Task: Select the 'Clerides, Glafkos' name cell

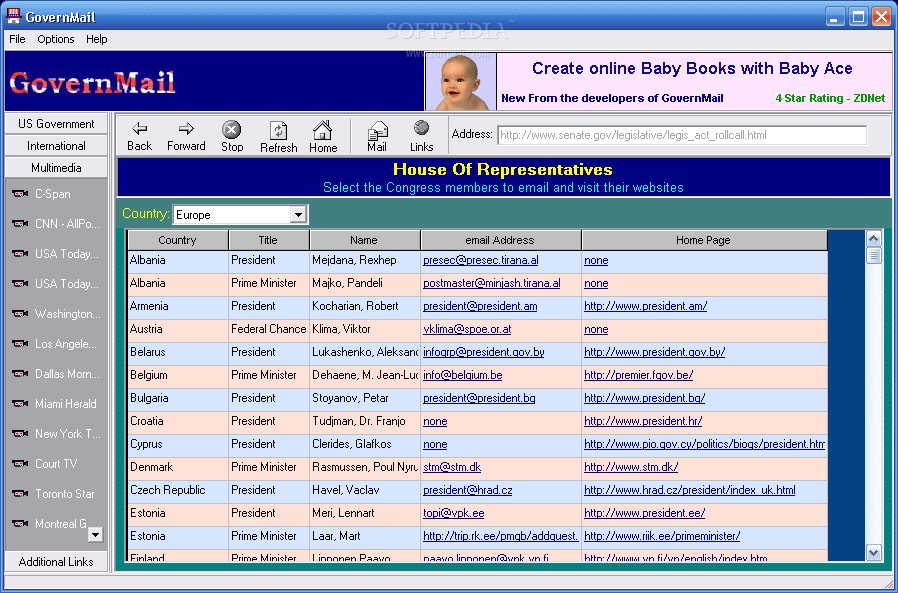Action: point(365,444)
